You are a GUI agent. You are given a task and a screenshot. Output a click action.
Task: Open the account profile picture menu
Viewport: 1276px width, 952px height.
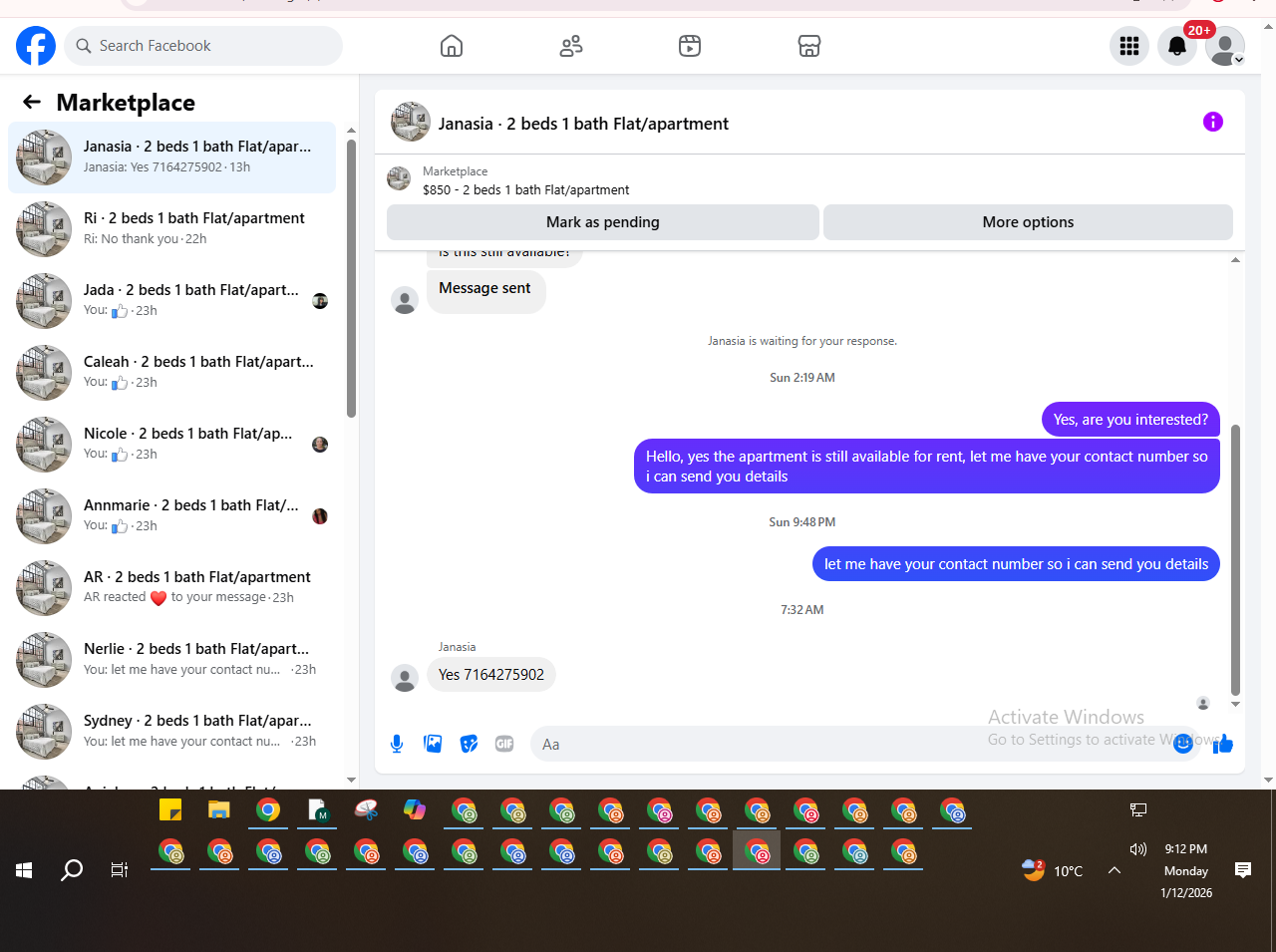click(1225, 46)
